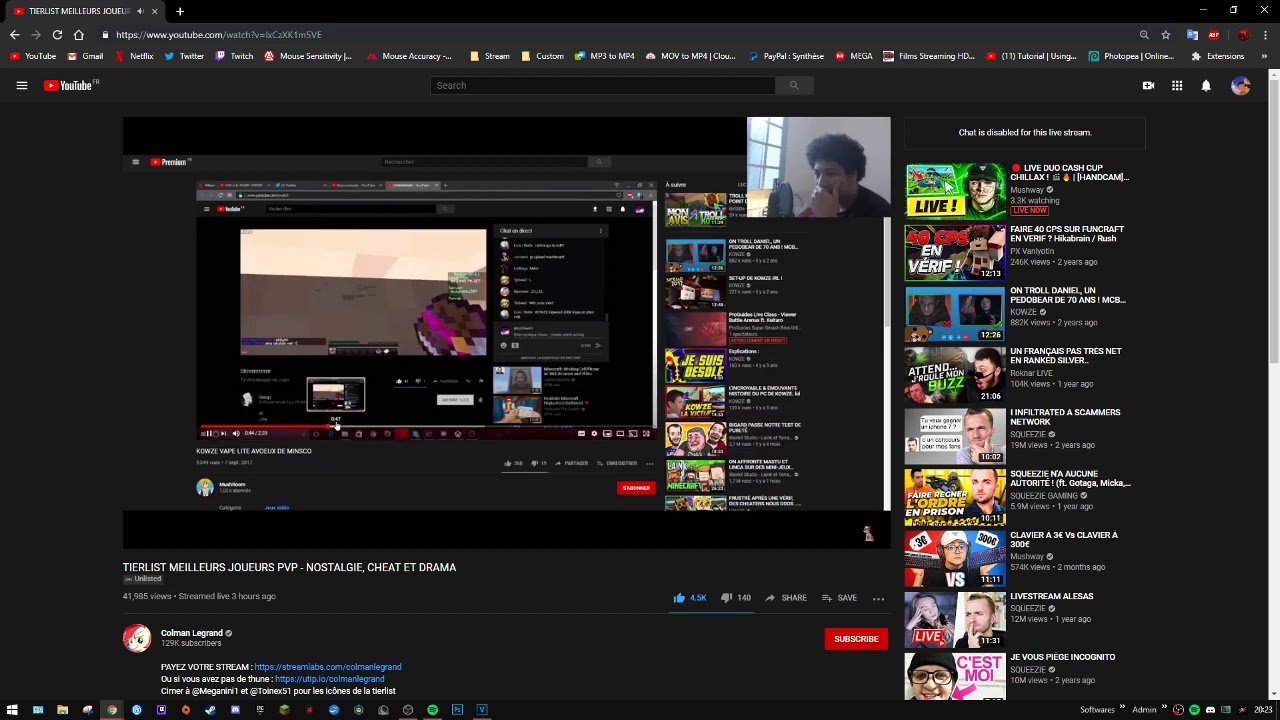
Task: Click the Translate extension icon in toolbar
Action: [1192, 35]
